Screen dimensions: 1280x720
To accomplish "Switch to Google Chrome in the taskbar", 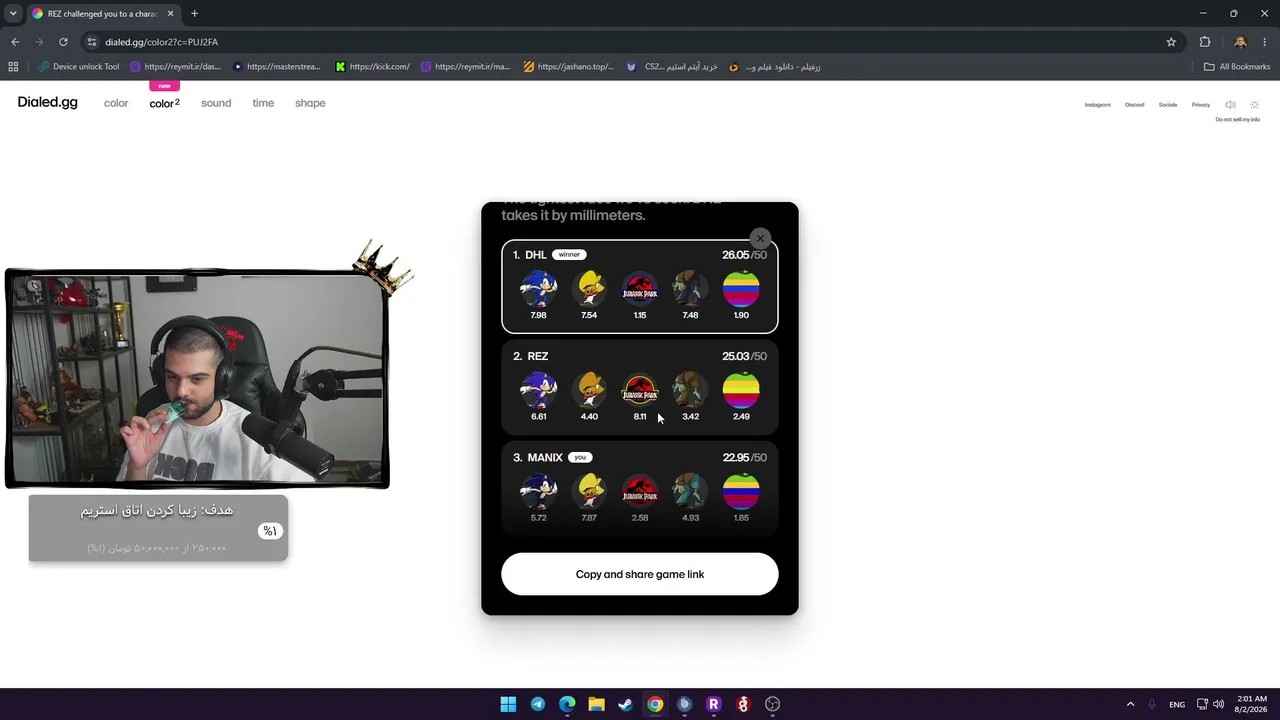I will (655, 704).
